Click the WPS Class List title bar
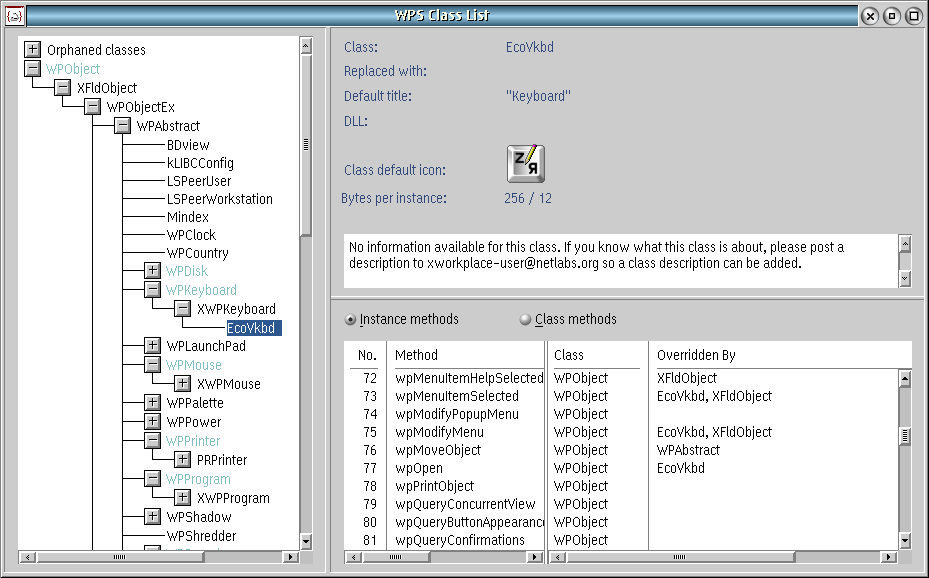 click(442, 15)
